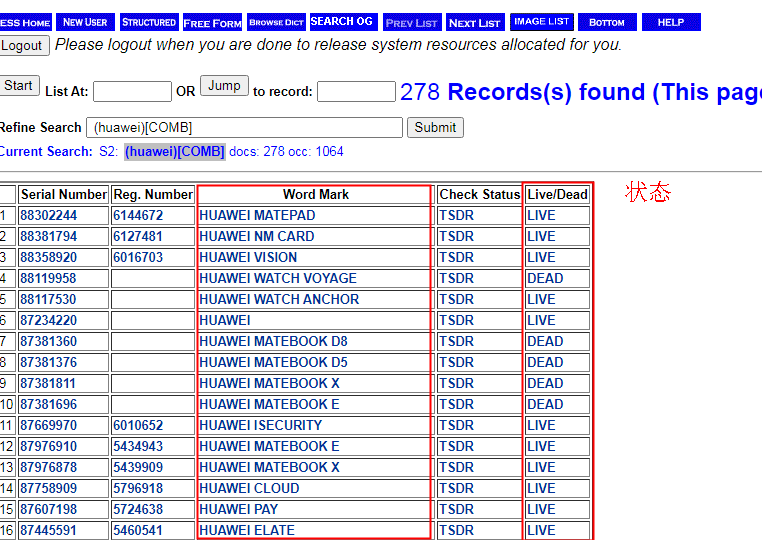The image size is (762, 540).
Task: Check TSDR status for serial 87381696
Action: (456, 404)
